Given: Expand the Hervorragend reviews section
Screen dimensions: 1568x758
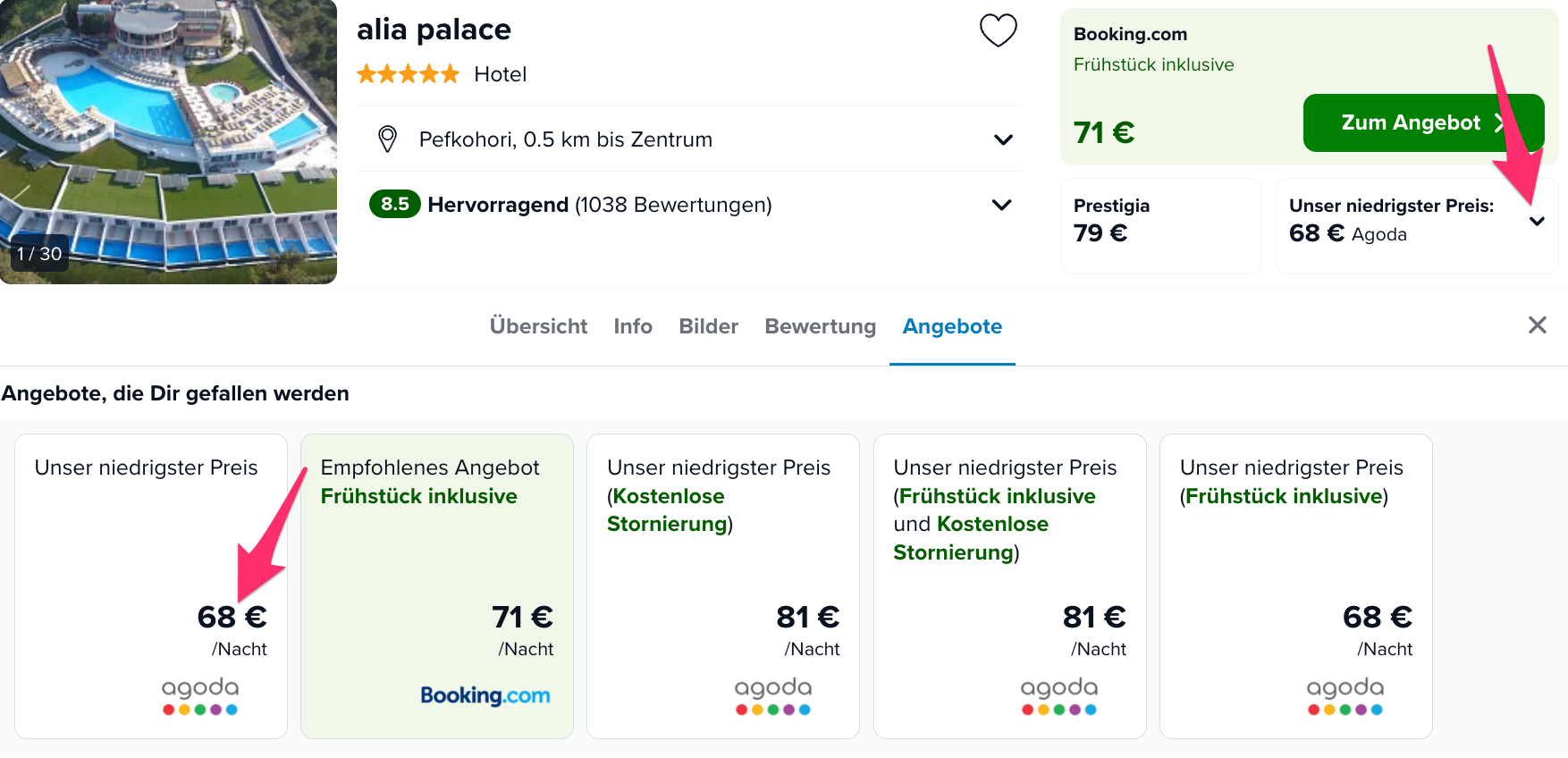Looking at the screenshot, I should [x=1002, y=205].
